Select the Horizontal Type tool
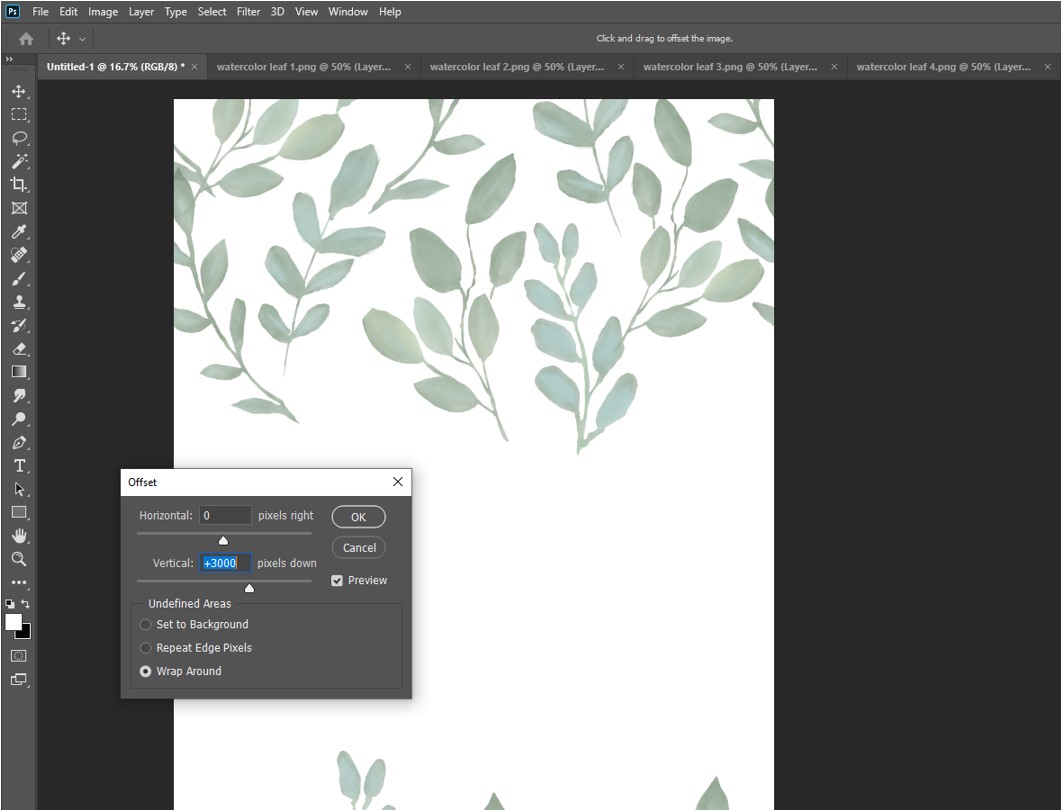 coord(19,466)
